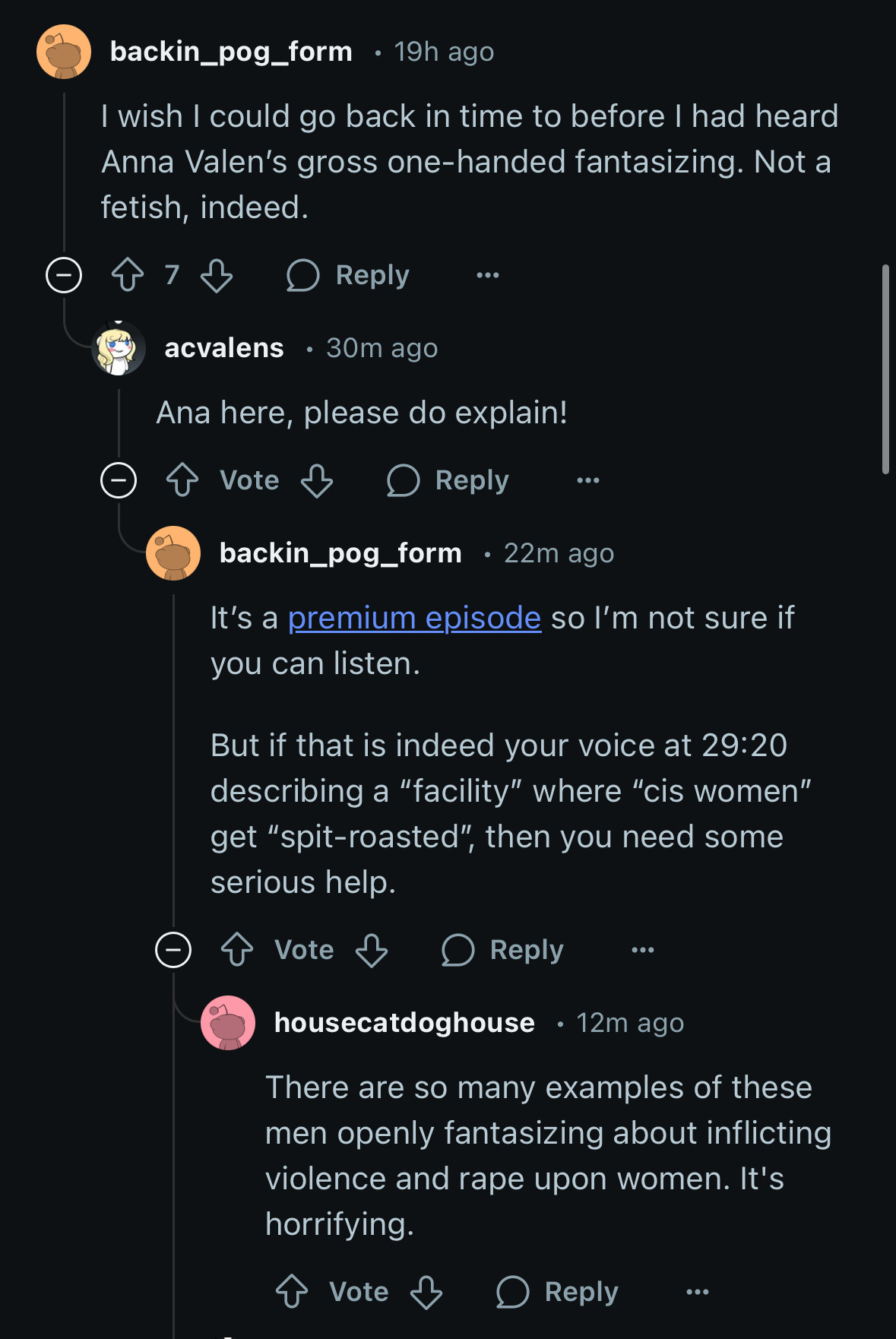
Task: Open more options on acvalens's comment
Action: (588, 480)
